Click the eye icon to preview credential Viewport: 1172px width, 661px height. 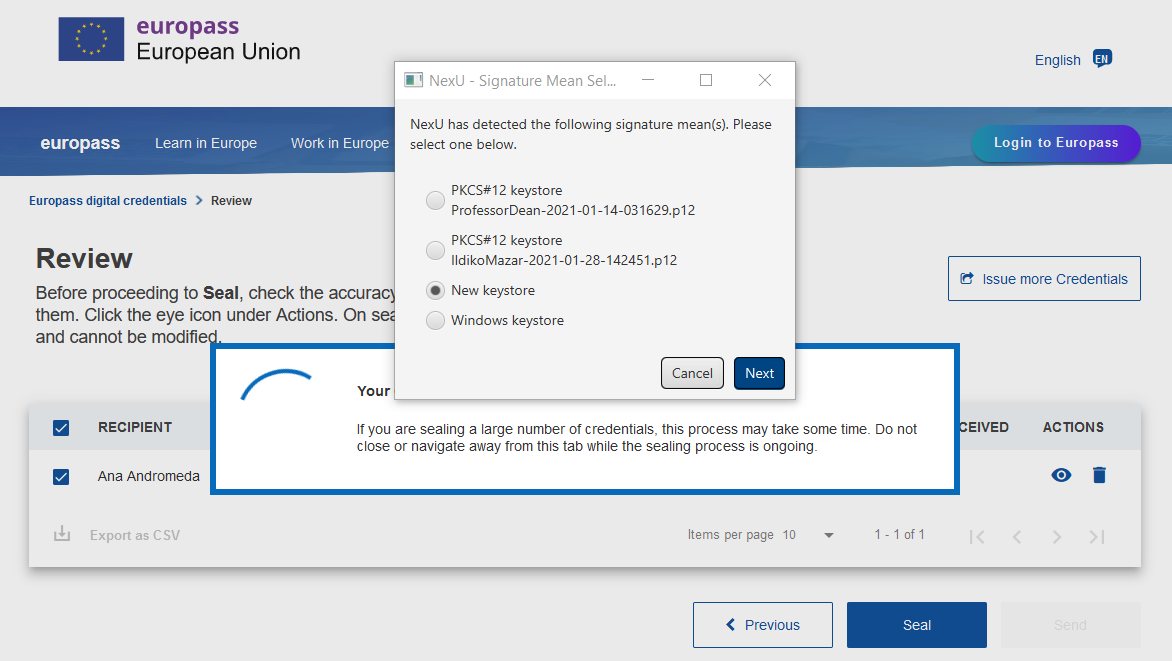click(x=1061, y=475)
